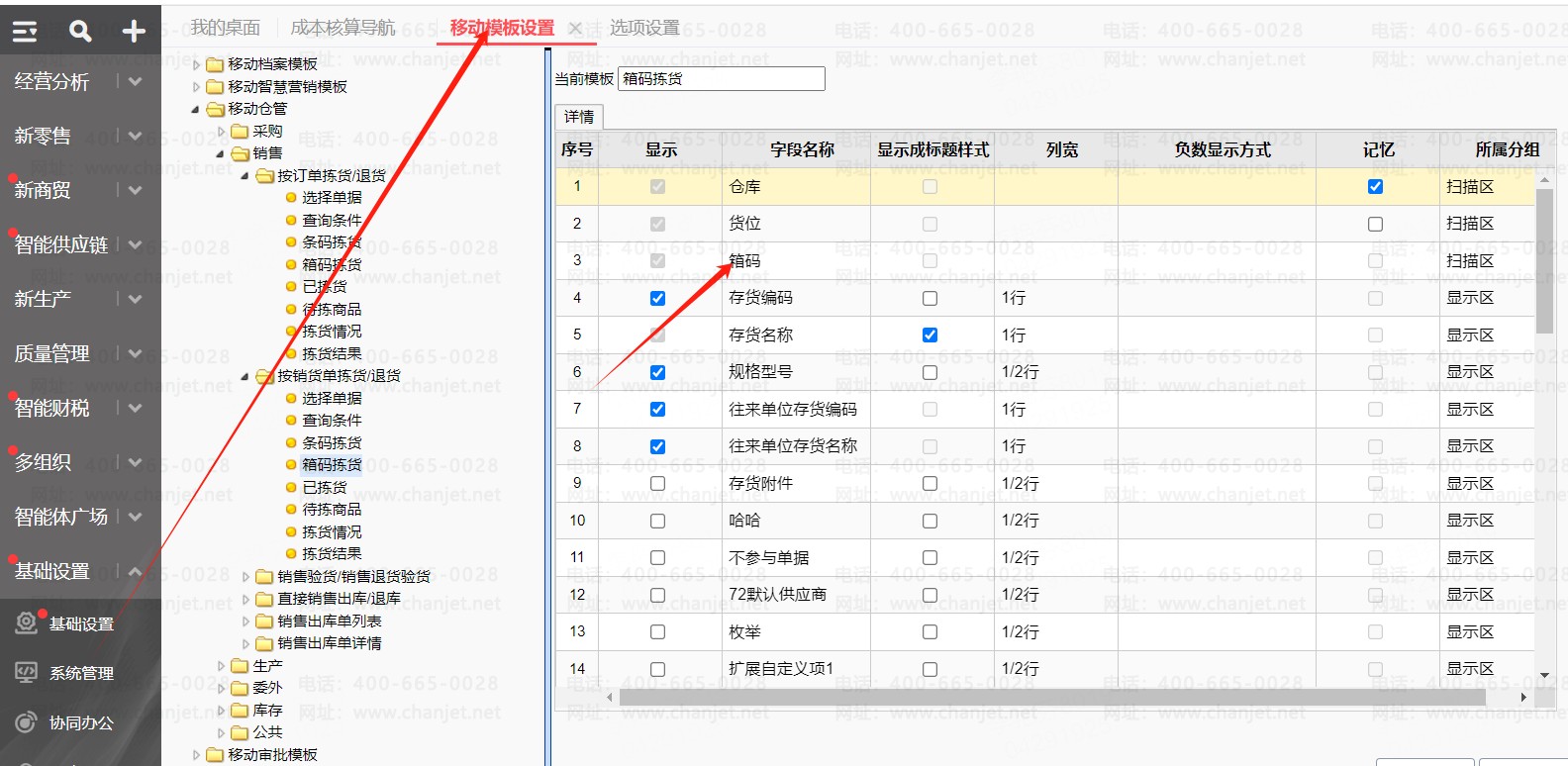1568x766 pixels.
Task: Check the 记忆 checkbox for 货位
Action: pos(1375,224)
